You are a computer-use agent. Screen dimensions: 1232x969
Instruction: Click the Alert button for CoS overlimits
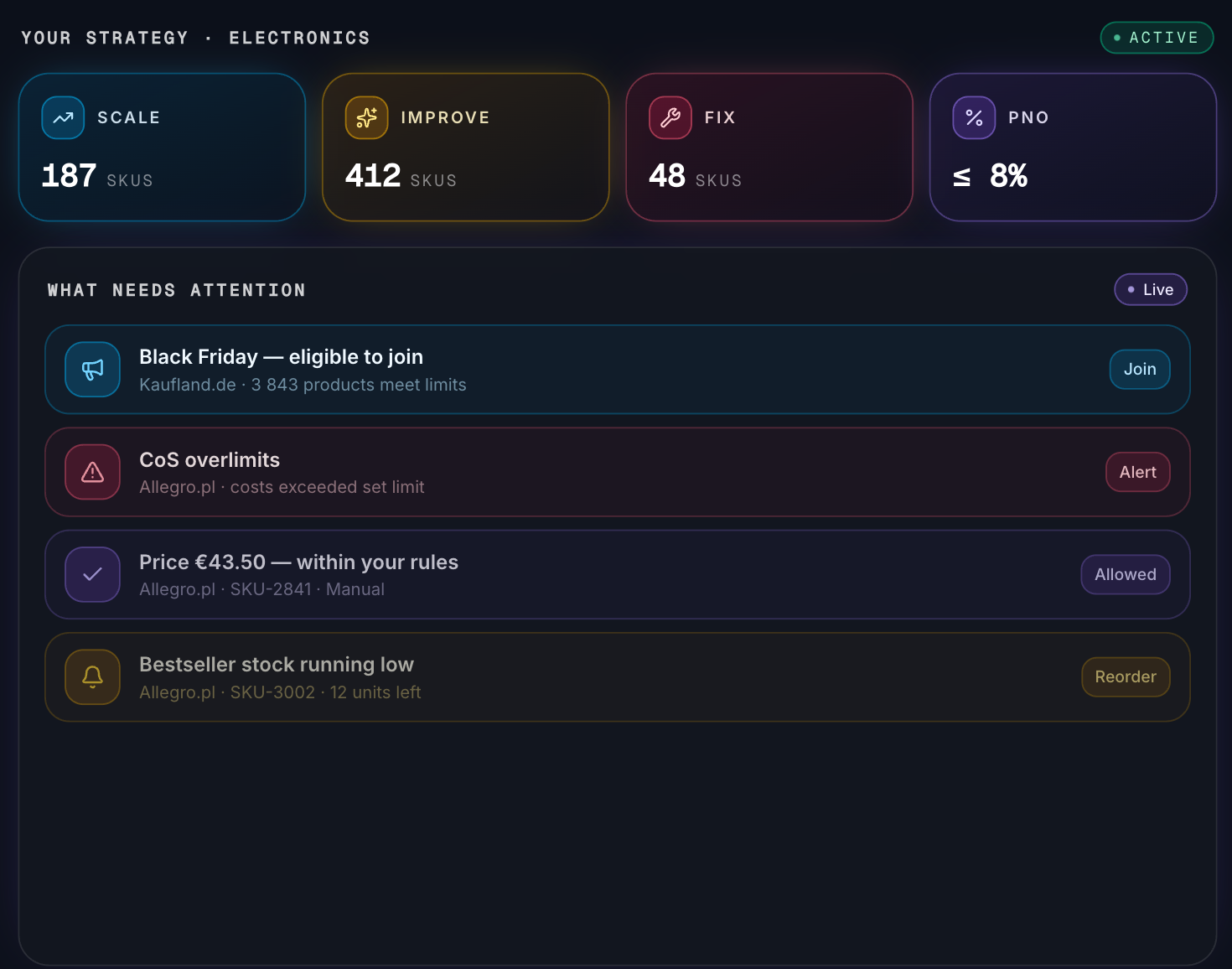(1137, 472)
